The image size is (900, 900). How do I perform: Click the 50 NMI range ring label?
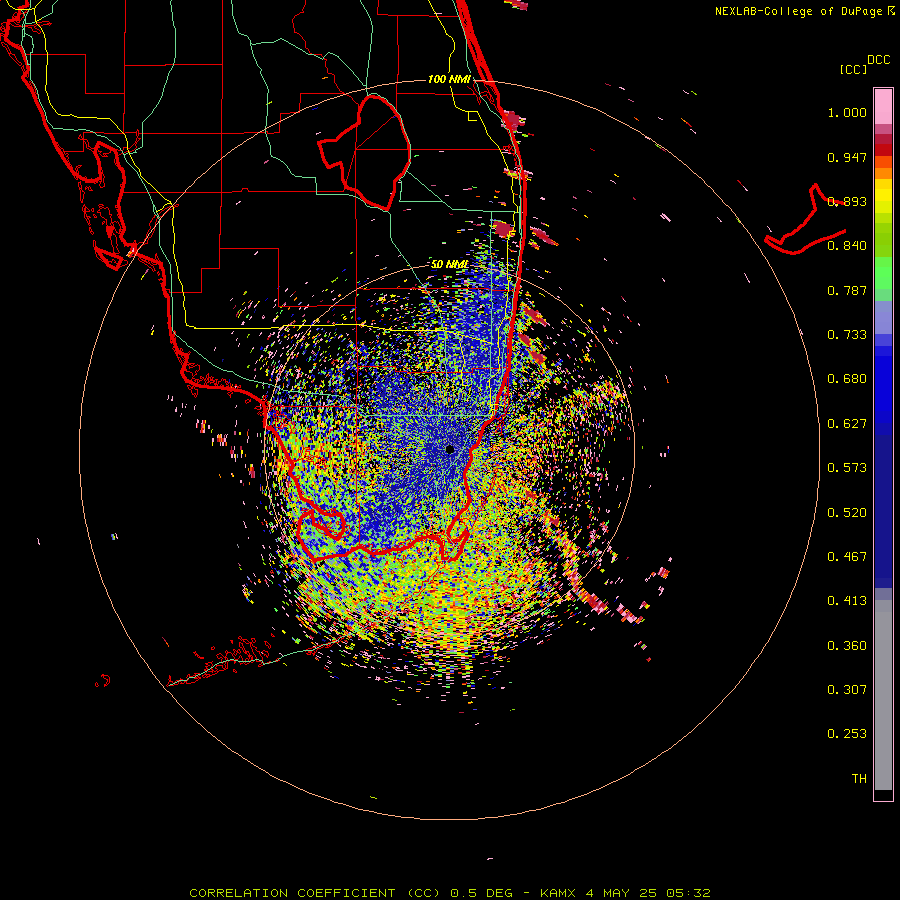(x=449, y=265)
